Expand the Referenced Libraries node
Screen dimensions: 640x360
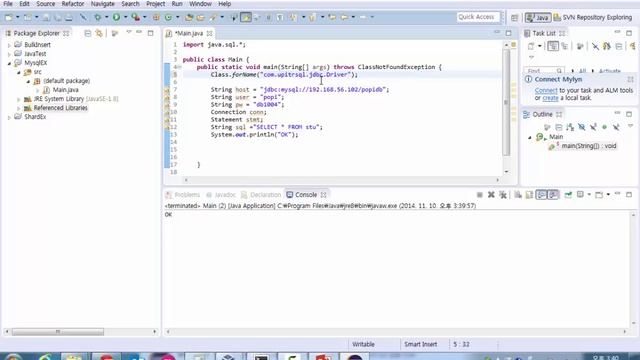coord(19,108)
